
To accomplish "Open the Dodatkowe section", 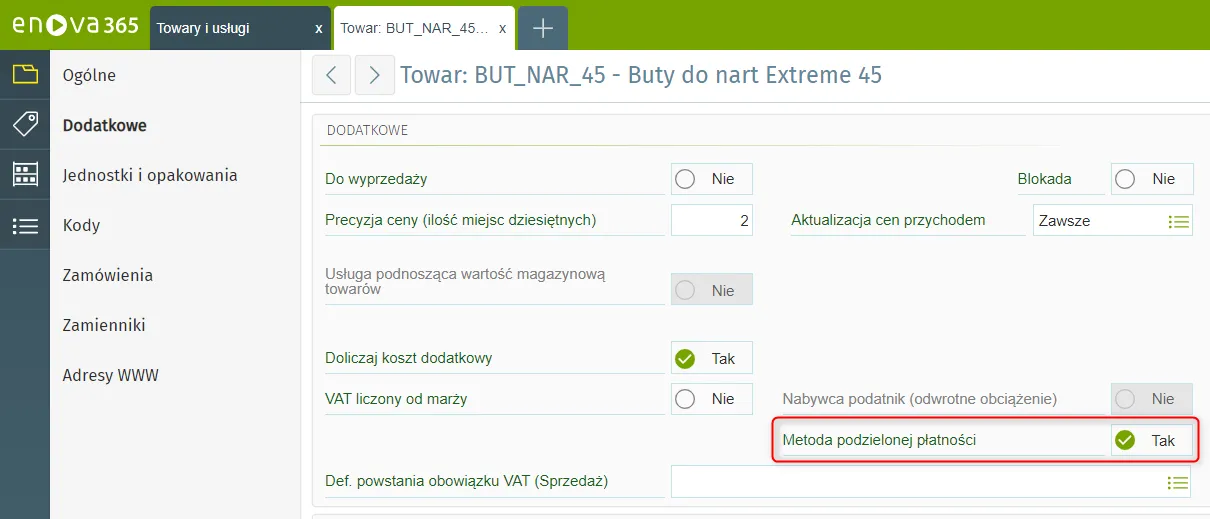I will click(x=104, y=125).
